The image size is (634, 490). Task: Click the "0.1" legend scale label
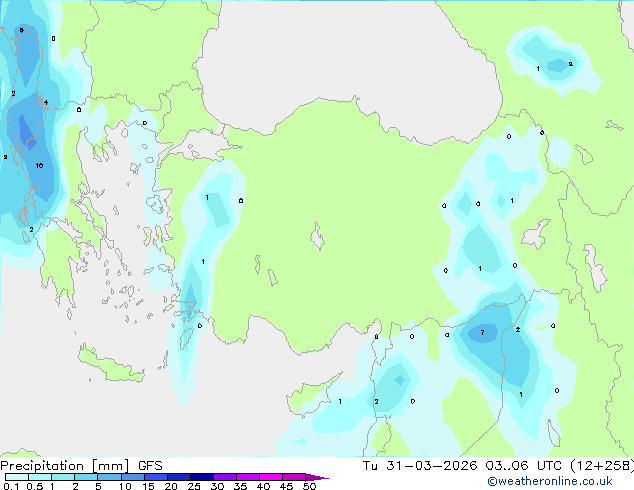click(11, 486)
